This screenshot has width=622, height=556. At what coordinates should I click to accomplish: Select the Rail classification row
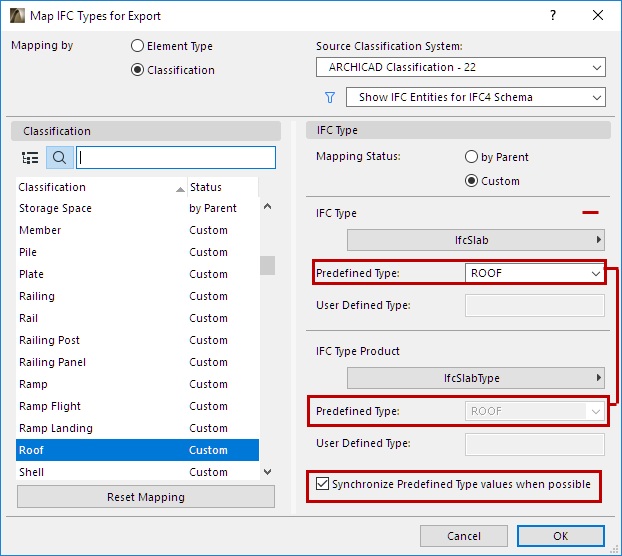137,318
